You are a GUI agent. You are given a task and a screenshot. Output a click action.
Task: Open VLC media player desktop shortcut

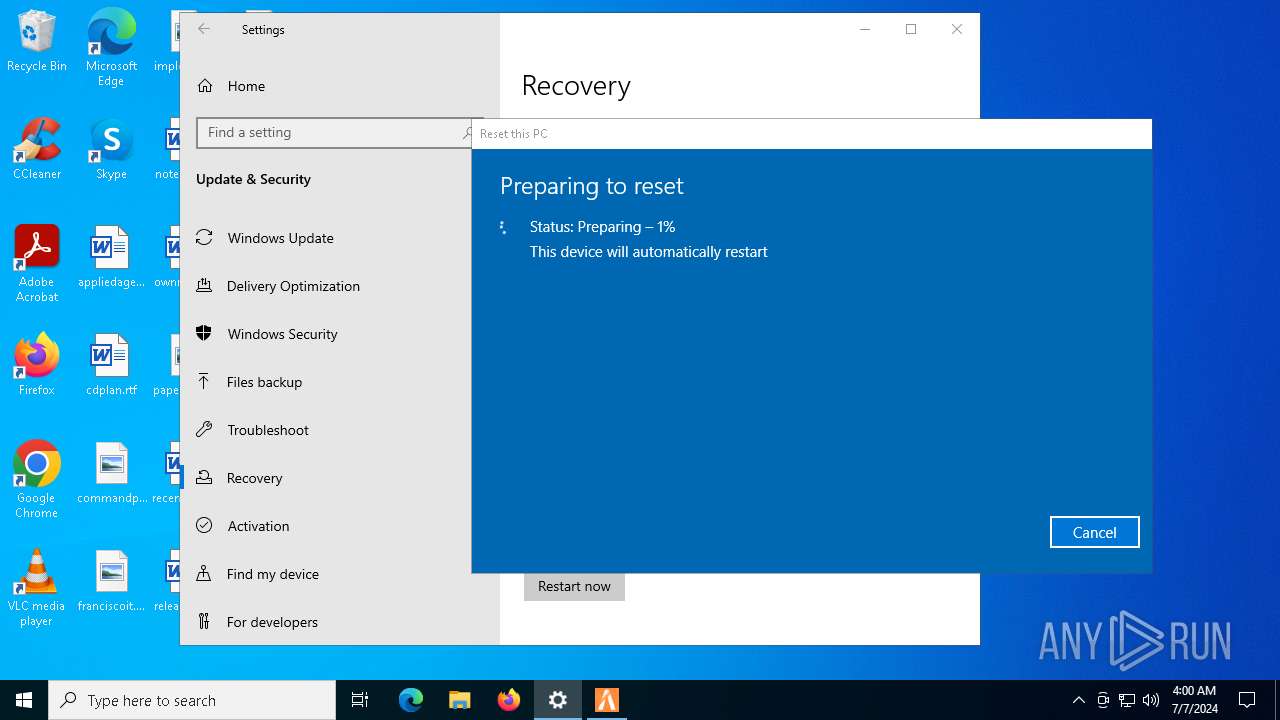(x=37, y=588)
